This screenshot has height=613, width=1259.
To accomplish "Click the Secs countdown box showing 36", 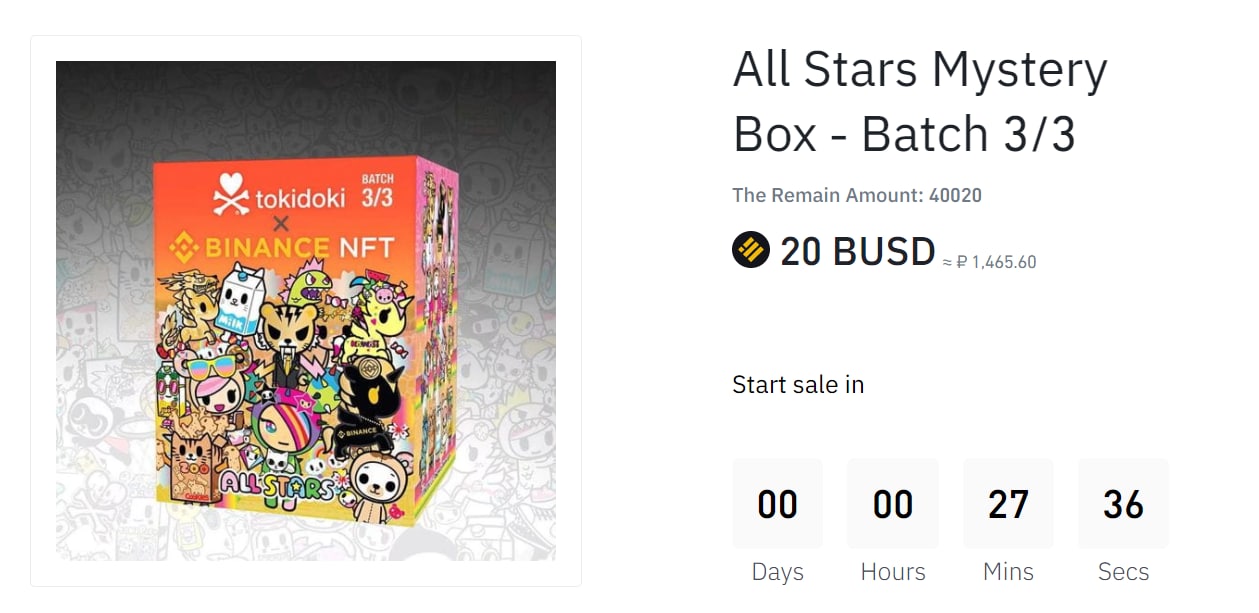I will click(1123, 504).
